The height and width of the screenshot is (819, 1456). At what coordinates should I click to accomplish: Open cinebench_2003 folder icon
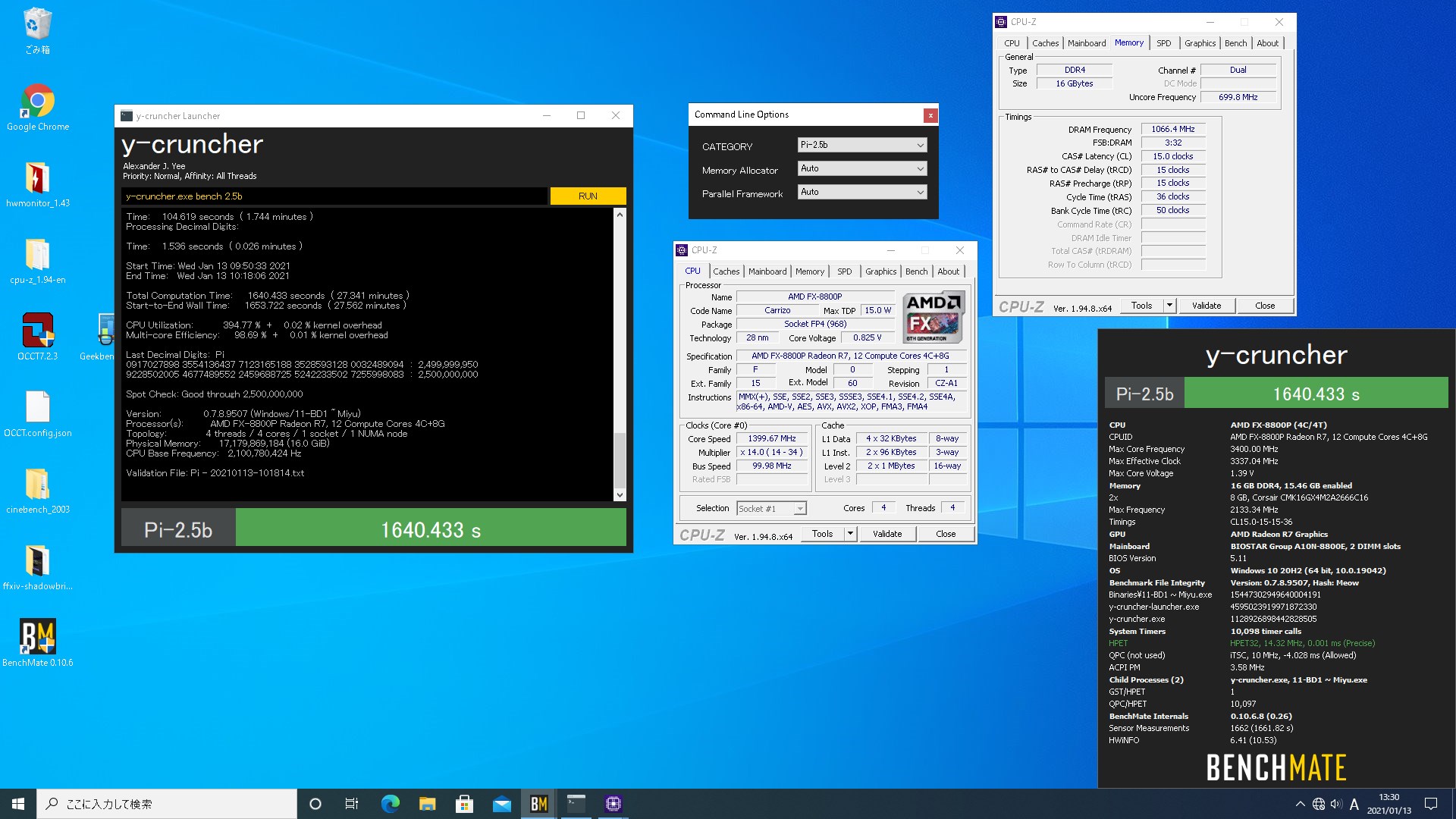click(37, 491)
